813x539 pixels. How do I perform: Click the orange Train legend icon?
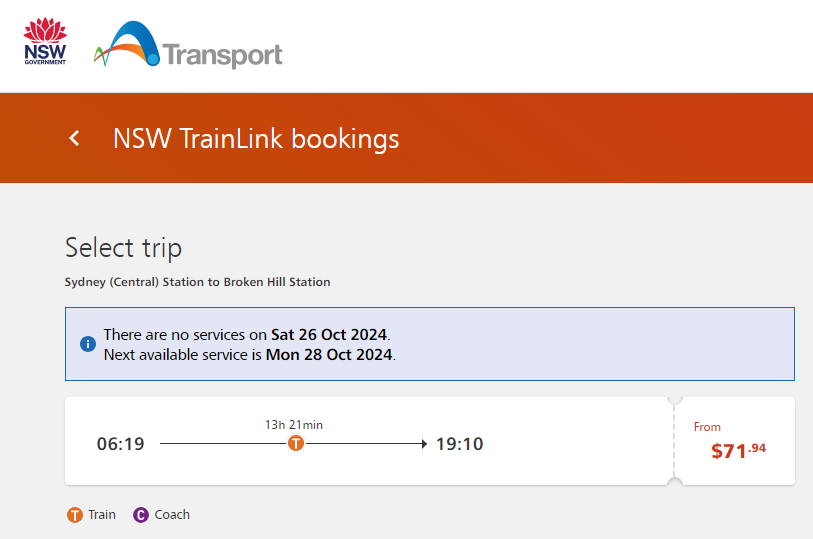pyautogui.click(x=75, y=515)
